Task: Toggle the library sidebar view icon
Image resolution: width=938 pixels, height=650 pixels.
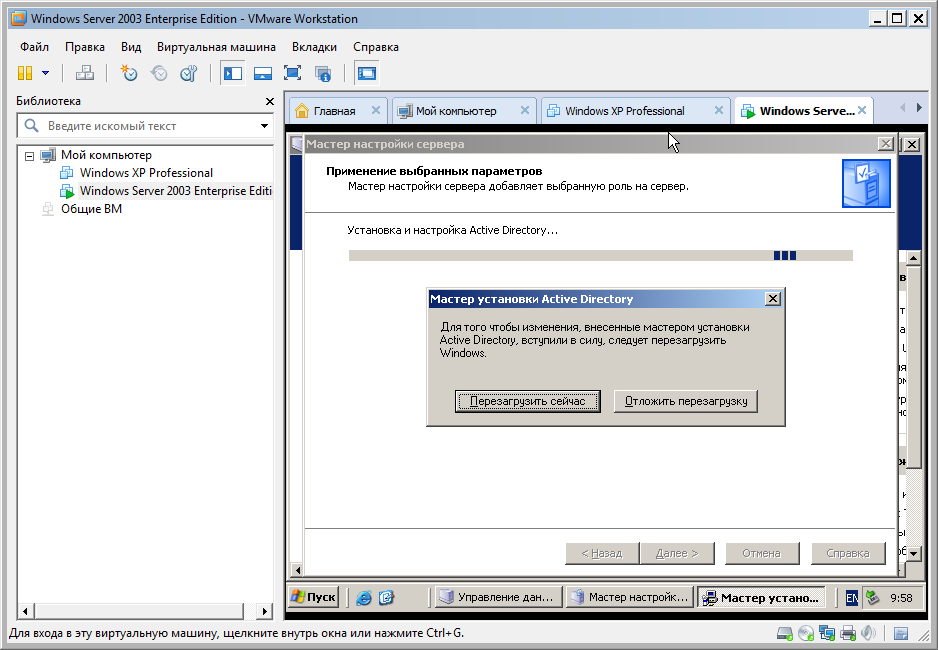Action: (x=232, y=73)
